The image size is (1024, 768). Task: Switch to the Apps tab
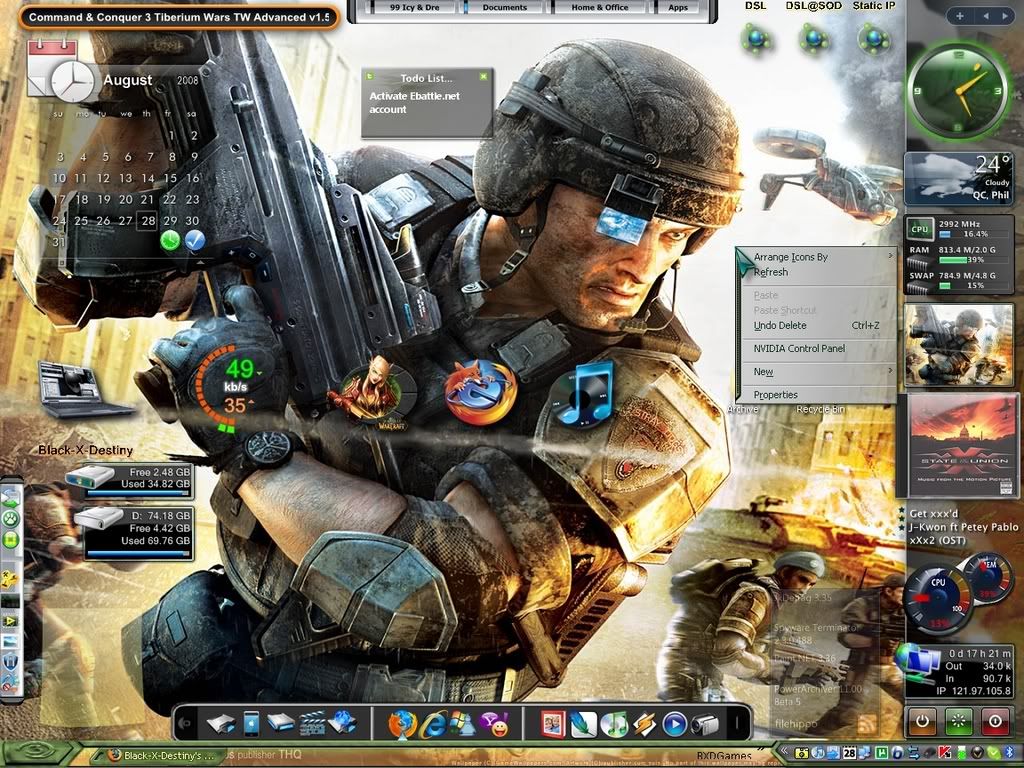pyautogui.click(x=677, y=7)
